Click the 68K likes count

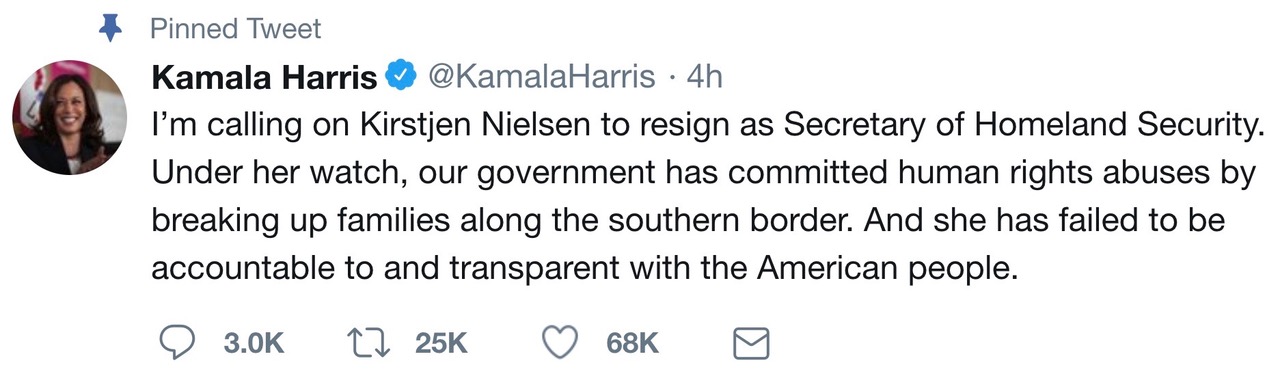point(632,344)
